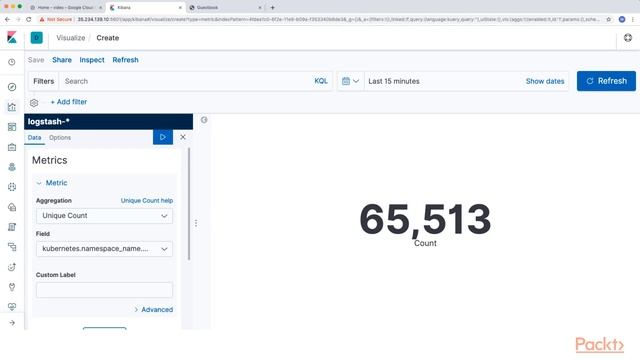640x360 pixels.
Task: Click Refresh text link in menu
Action: point(125,60)
